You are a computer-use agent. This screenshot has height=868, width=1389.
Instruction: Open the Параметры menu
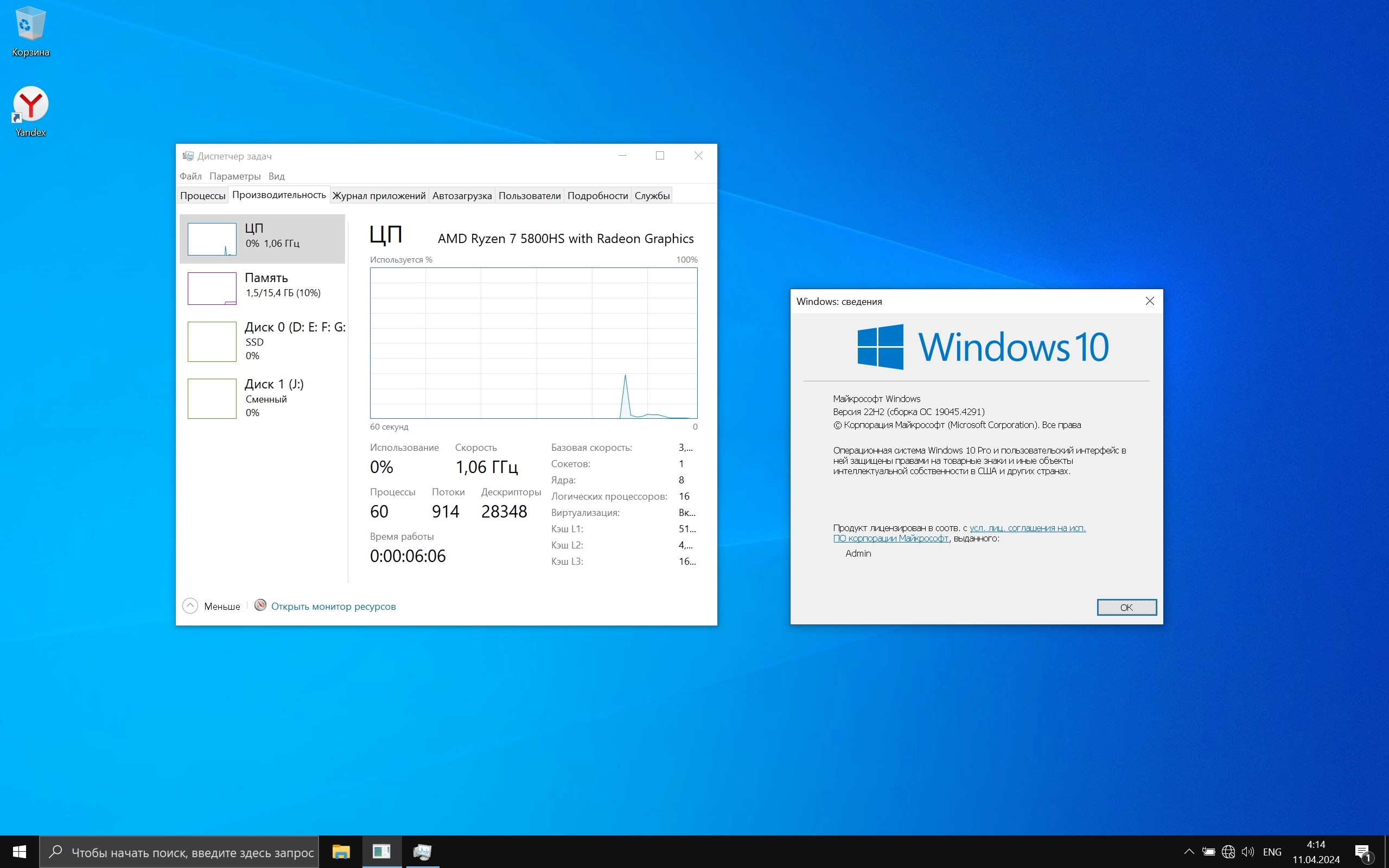pos(235,176)
